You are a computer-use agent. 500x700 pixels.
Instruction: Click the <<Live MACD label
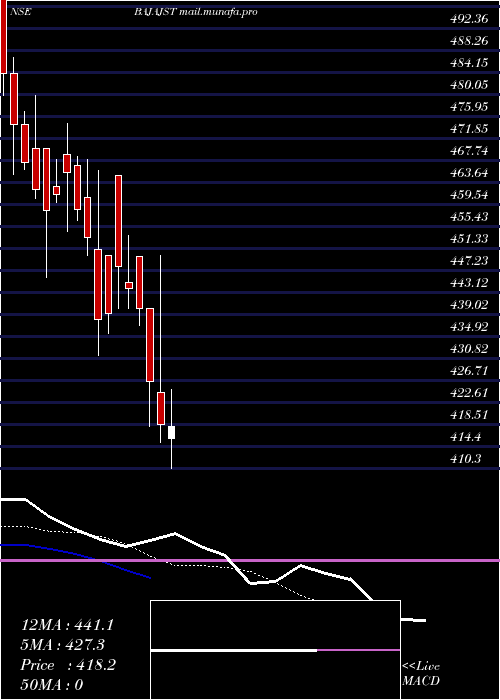coord(421,673)
